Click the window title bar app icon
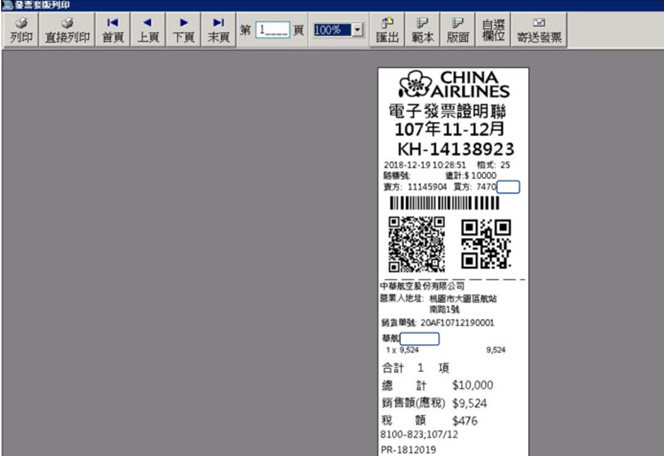 6,5
